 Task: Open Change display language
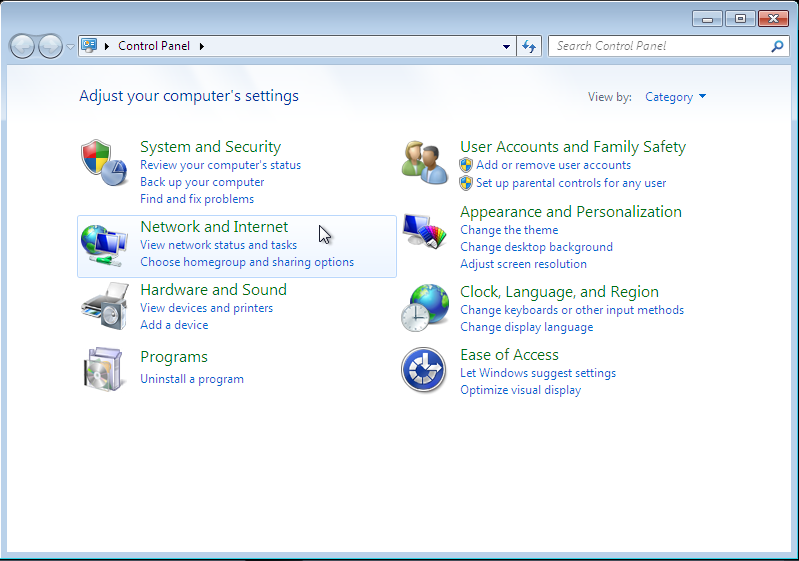tap(526, 327)
